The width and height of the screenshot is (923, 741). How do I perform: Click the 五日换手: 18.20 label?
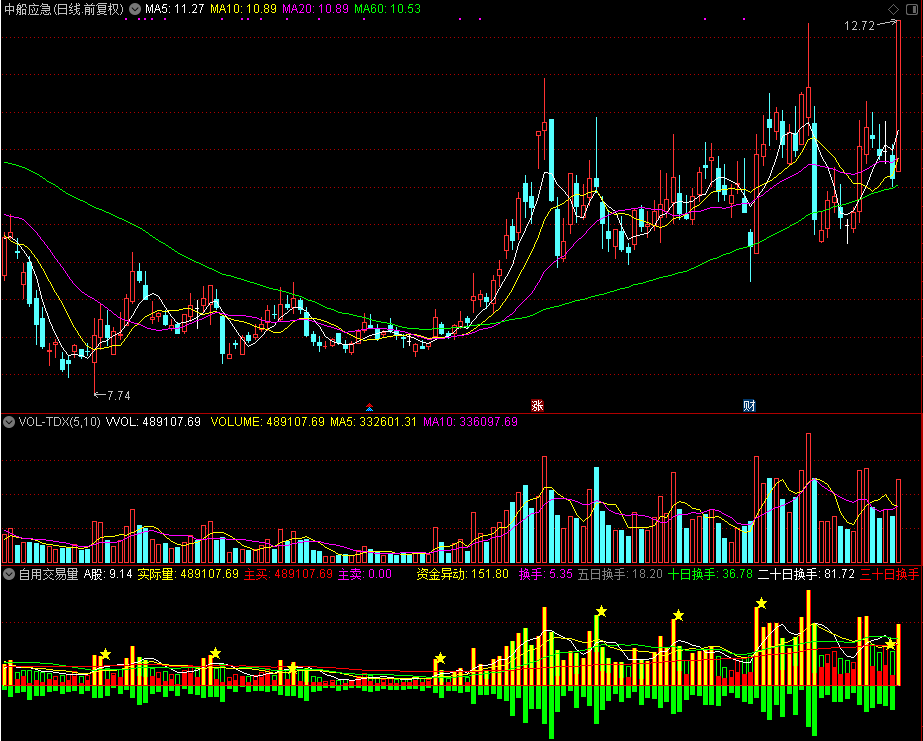(620, 574)
